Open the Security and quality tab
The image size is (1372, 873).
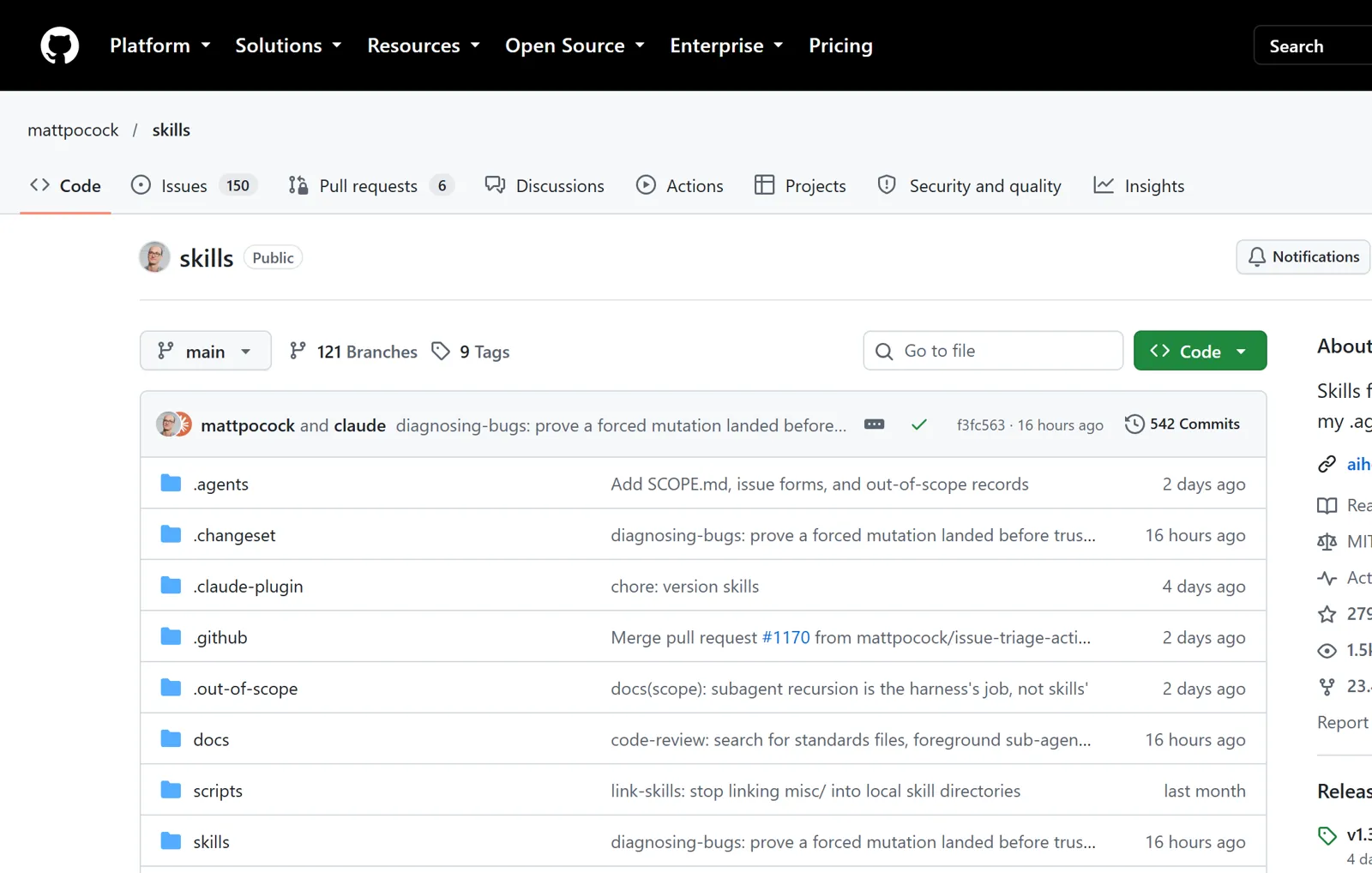pos(969,185)
